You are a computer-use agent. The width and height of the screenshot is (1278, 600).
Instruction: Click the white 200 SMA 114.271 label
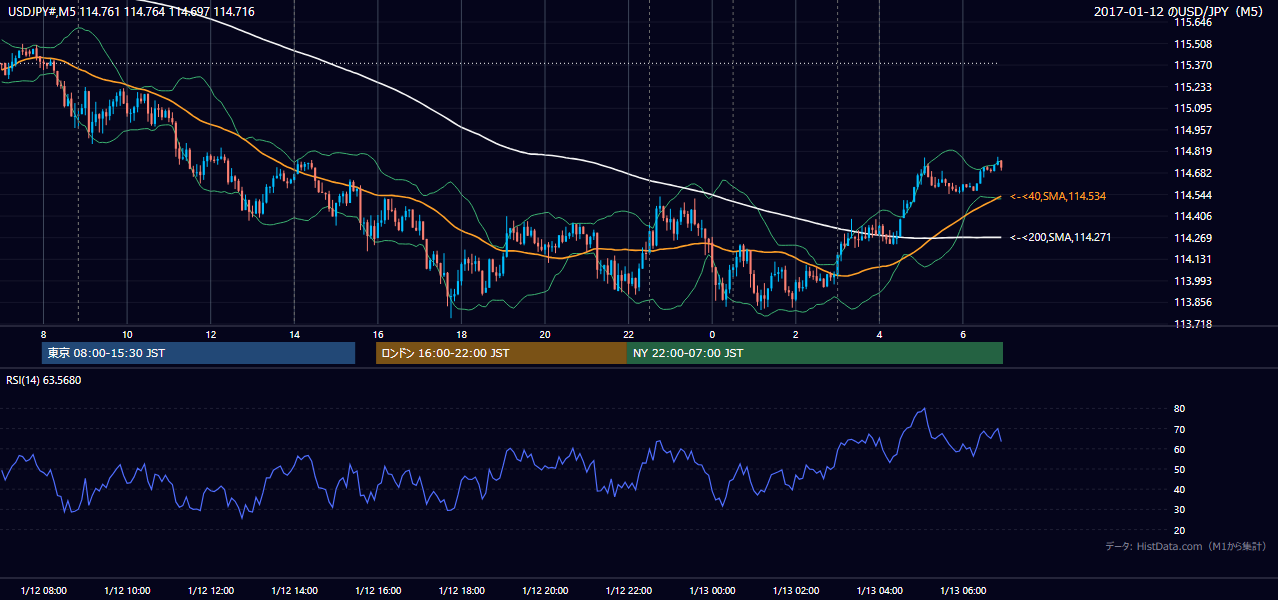click(x=1061, y=238)
